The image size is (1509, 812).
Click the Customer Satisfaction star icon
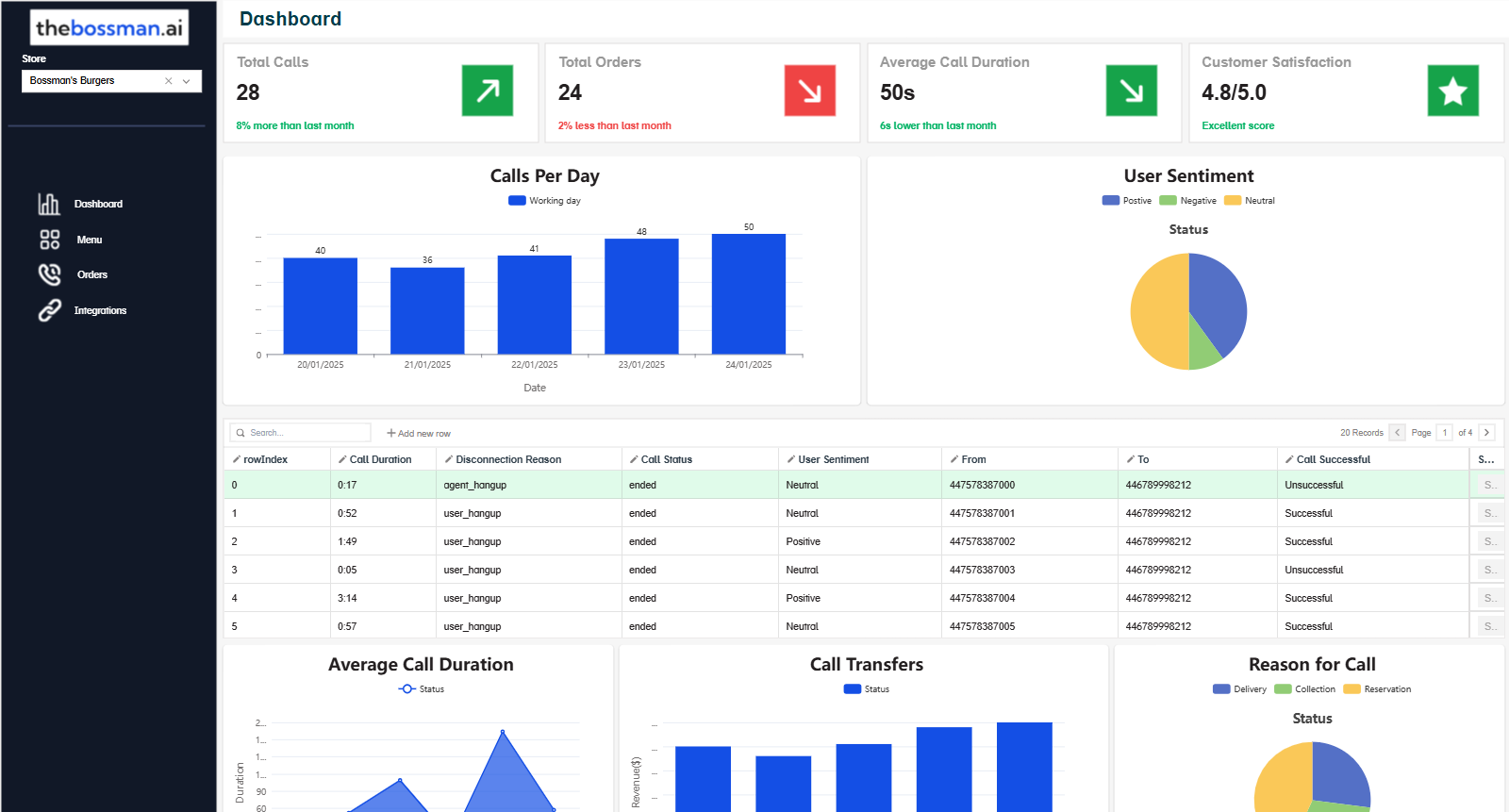pyautogui.click(x=1452, y=91)
